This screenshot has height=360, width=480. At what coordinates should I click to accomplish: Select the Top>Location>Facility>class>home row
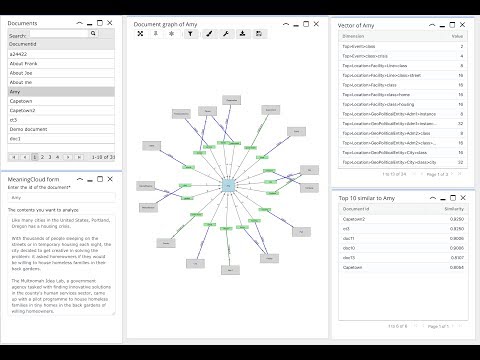[403, 95]
